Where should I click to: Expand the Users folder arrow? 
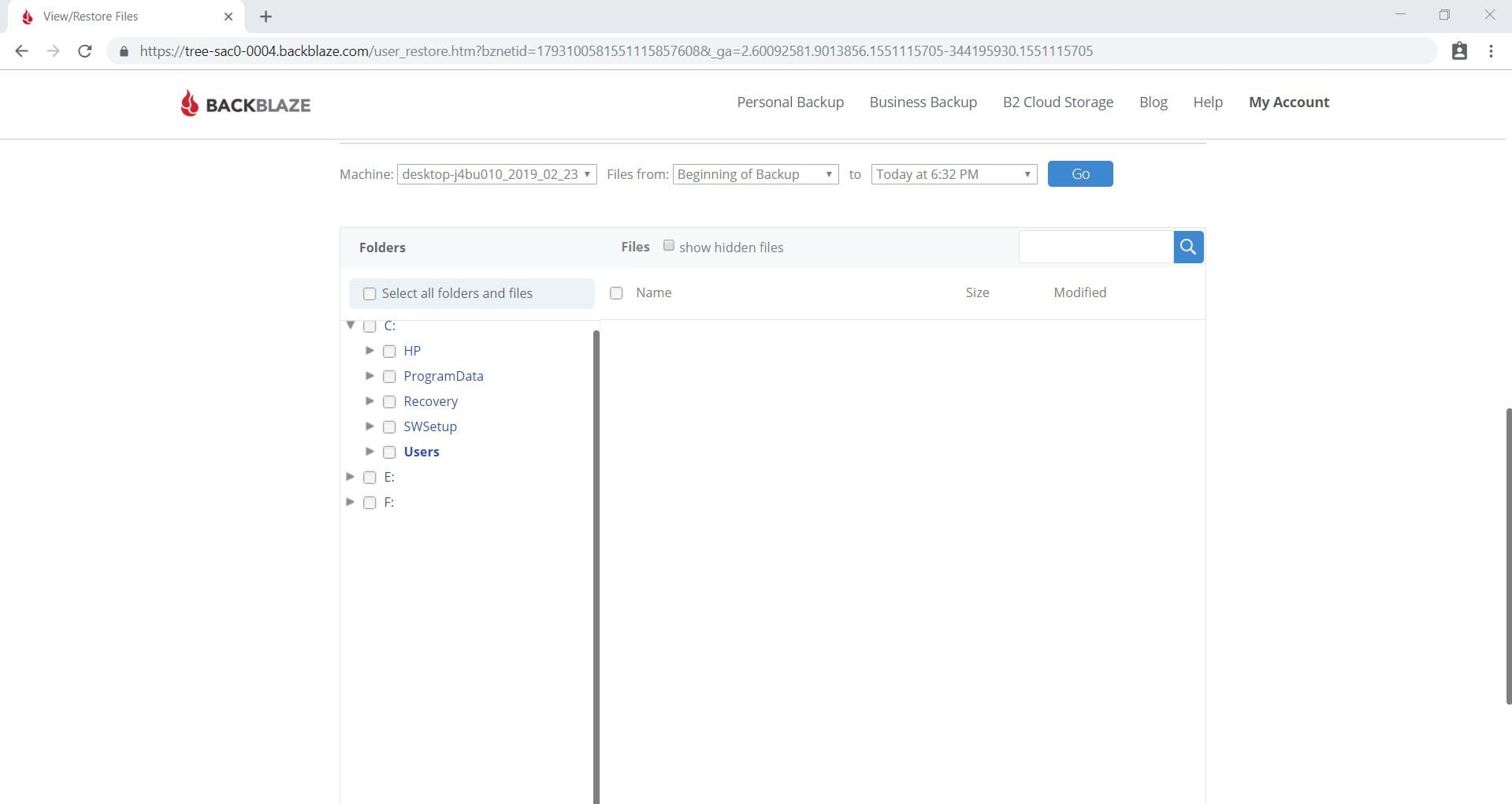(370, 451)
